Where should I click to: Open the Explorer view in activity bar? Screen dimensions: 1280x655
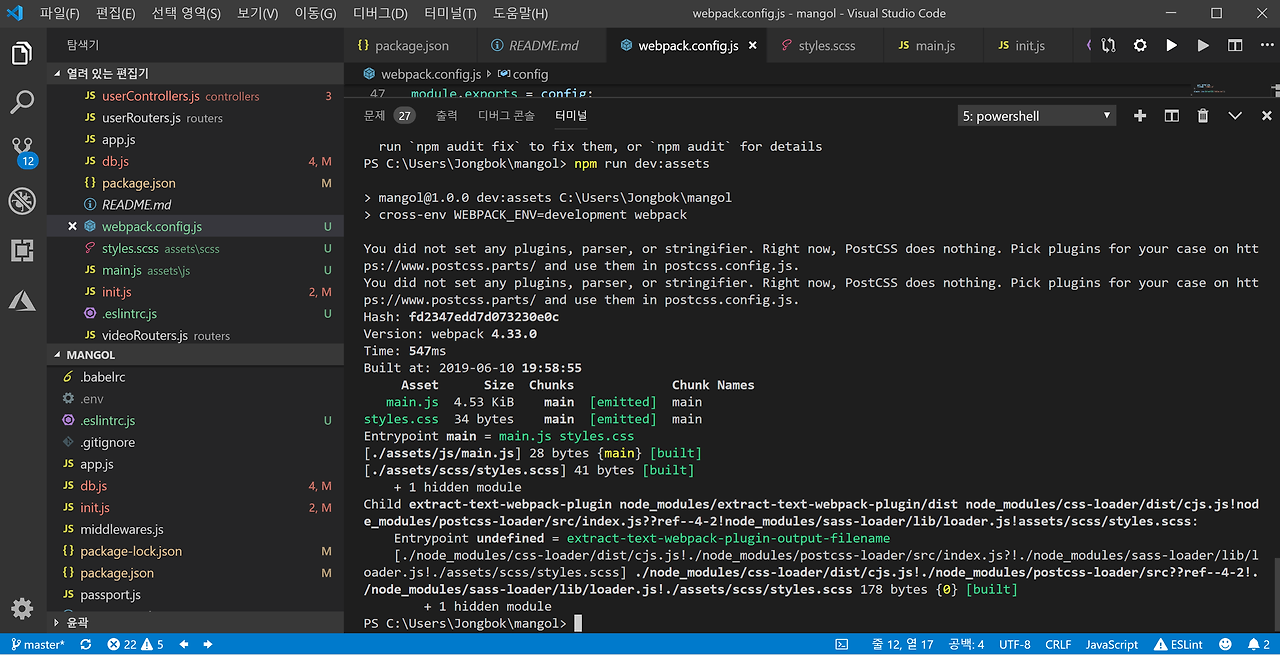pyautogui.click(x=22, y=53)
